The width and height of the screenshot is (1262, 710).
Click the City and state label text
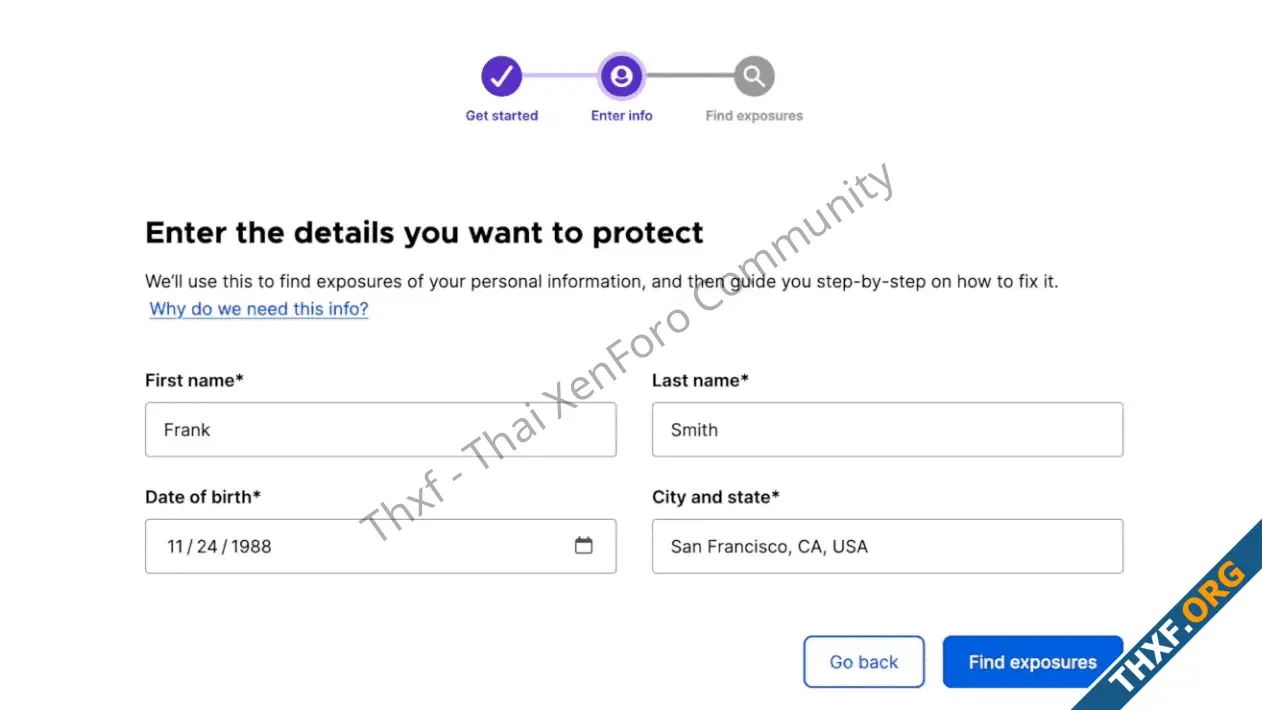[x=716, y=497]
